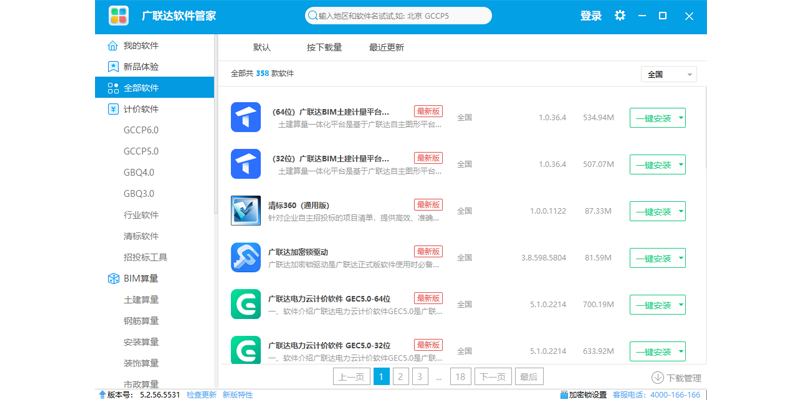Select 土建算量 in the sidebar
The width and height of the screenshot is (800, 400).
(x=141, y=299)
